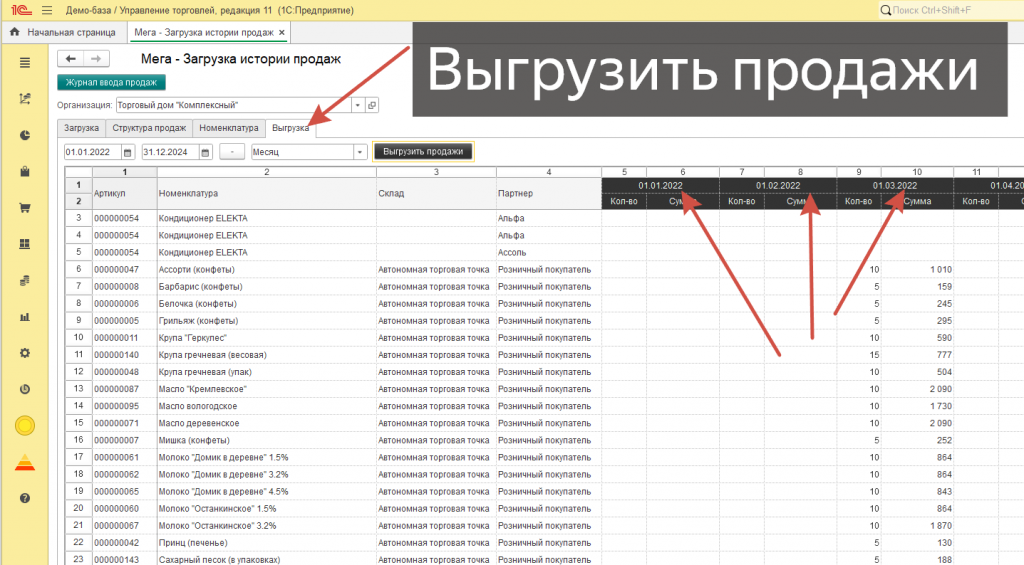
Task: Click the Месяц periodicity field
Action: coord(302,152)
